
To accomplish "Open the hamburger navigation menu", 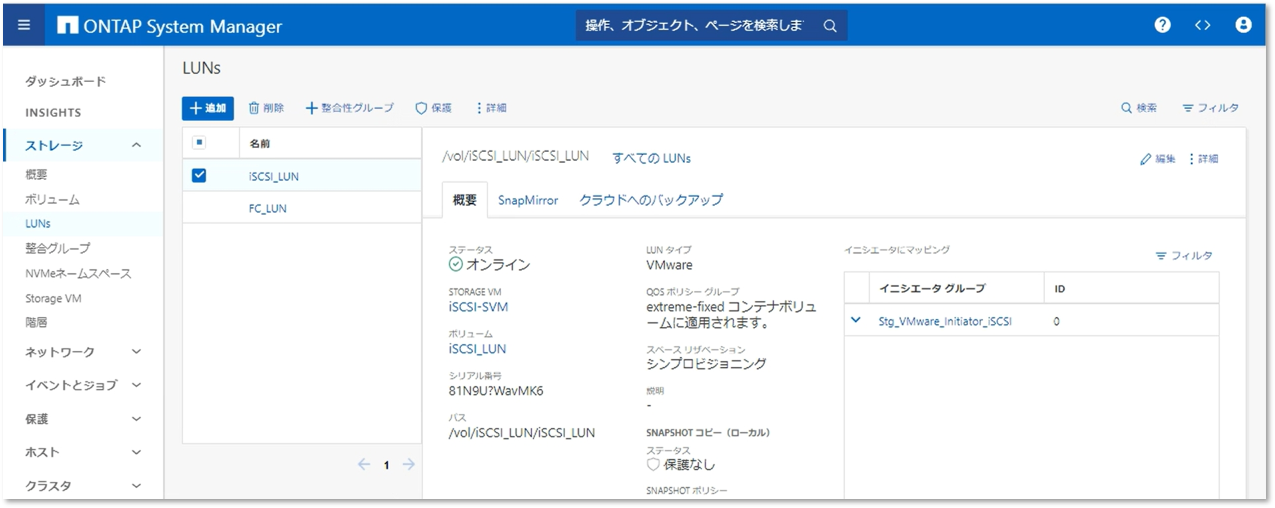I will (24, 26).
